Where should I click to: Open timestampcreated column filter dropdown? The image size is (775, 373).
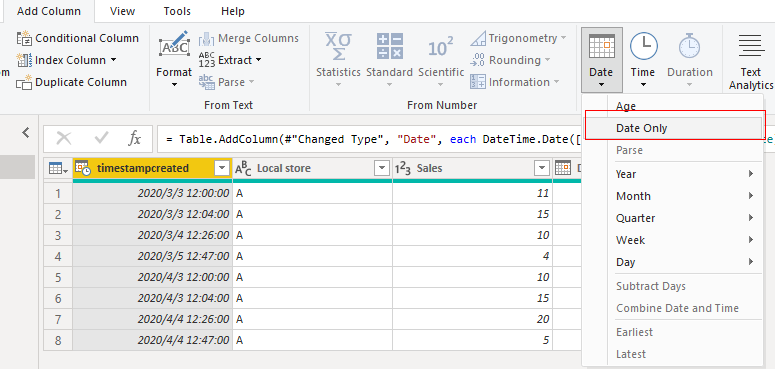tap(221, 169)
